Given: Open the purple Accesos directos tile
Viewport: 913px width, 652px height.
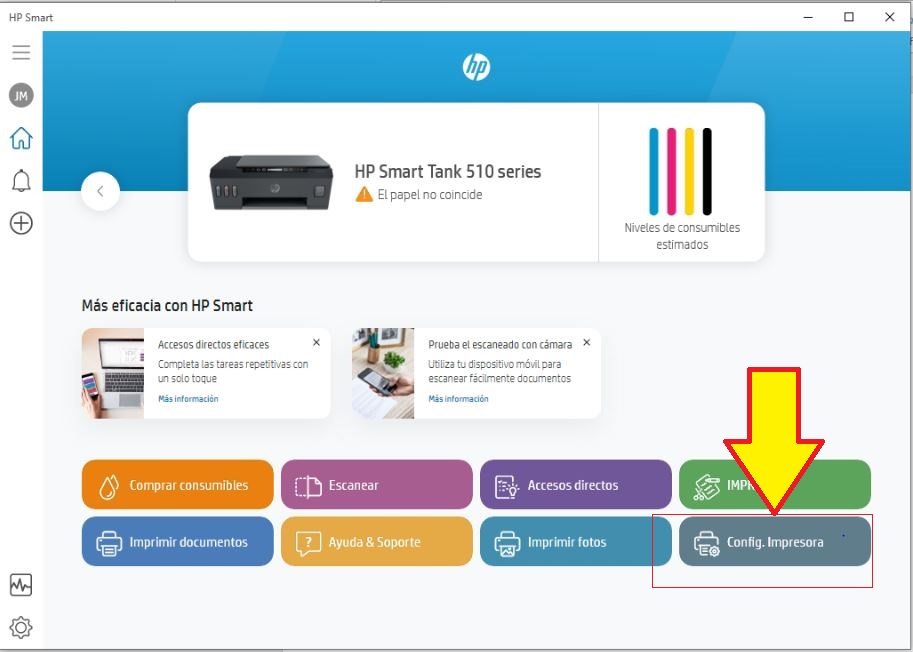Looking at the screenshot, I should point(575,485).
